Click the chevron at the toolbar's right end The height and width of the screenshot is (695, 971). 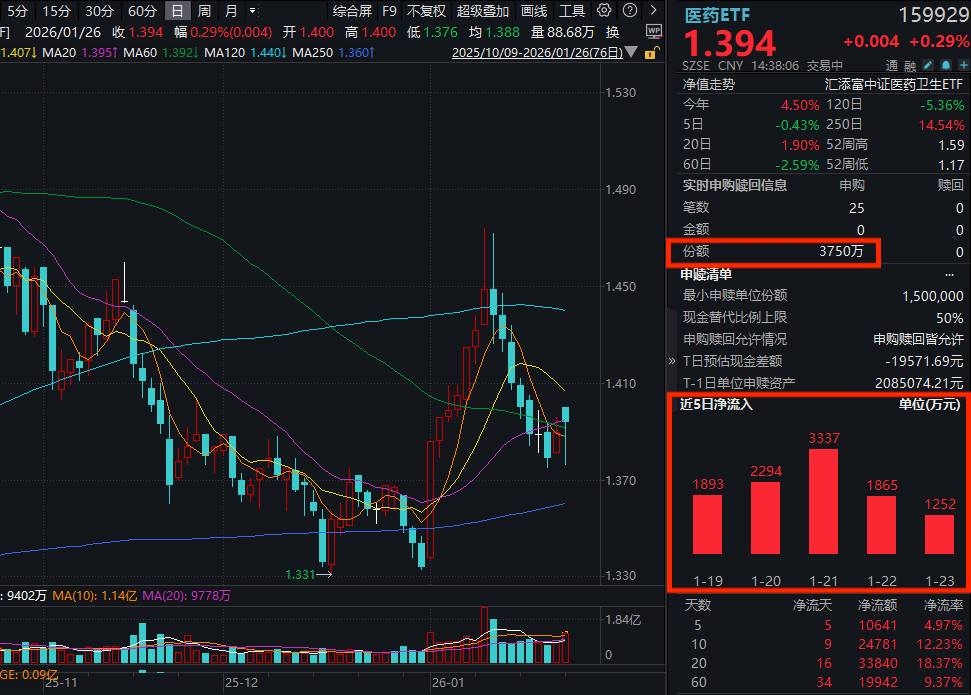click(x=653, y=10)
